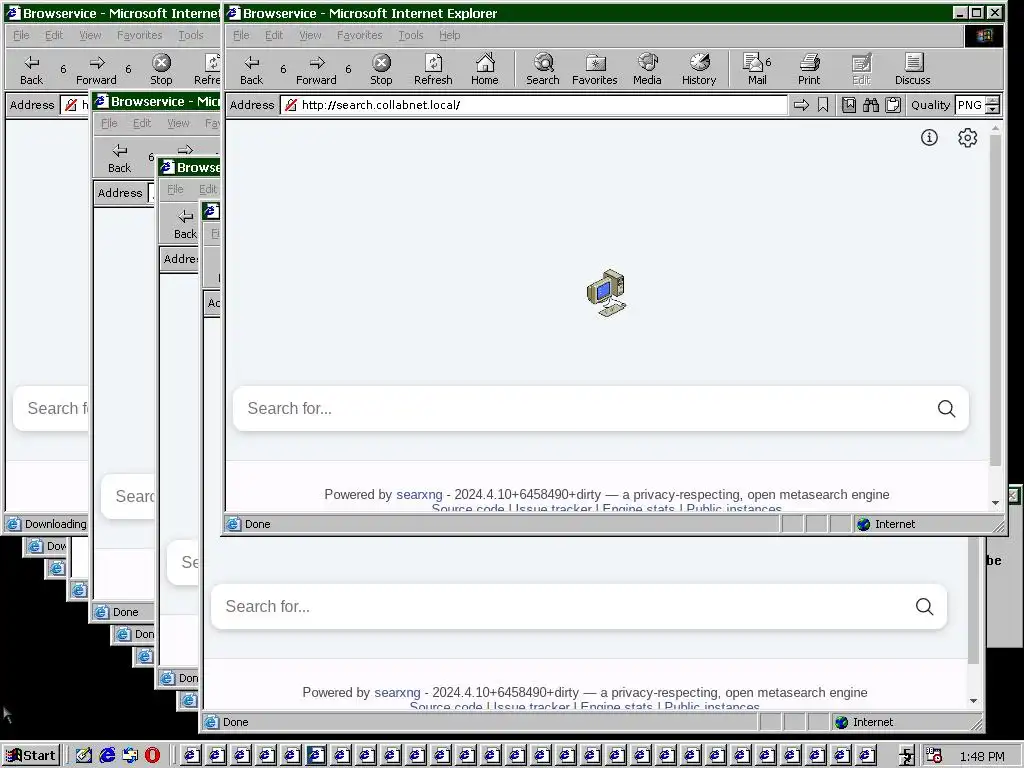Image resolution: width=1024 pixels, height=768 pixels.
Task: Open the Favorites menu in the front window
Action: pos(360,35)
